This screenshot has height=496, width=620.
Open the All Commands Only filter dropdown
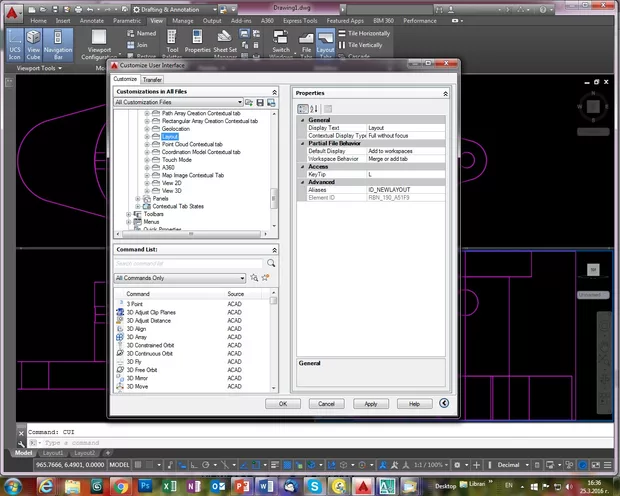click(241, 277)
